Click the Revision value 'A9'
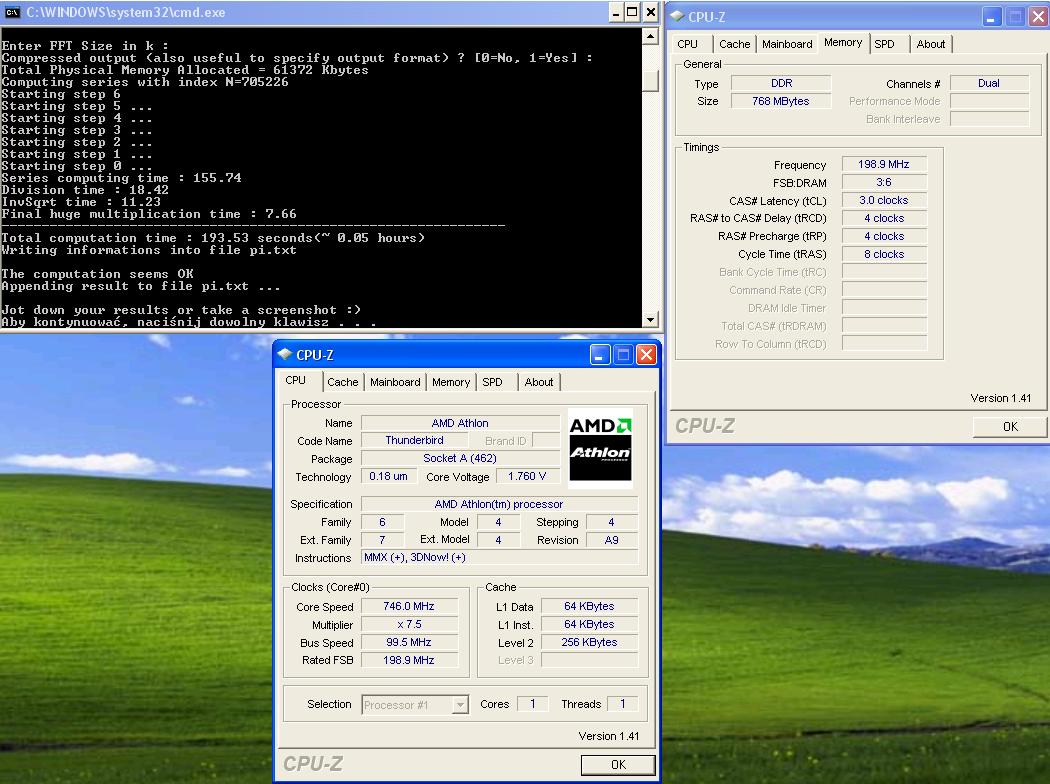Viewport: 1050px width, 784px height. click(611, 540)
